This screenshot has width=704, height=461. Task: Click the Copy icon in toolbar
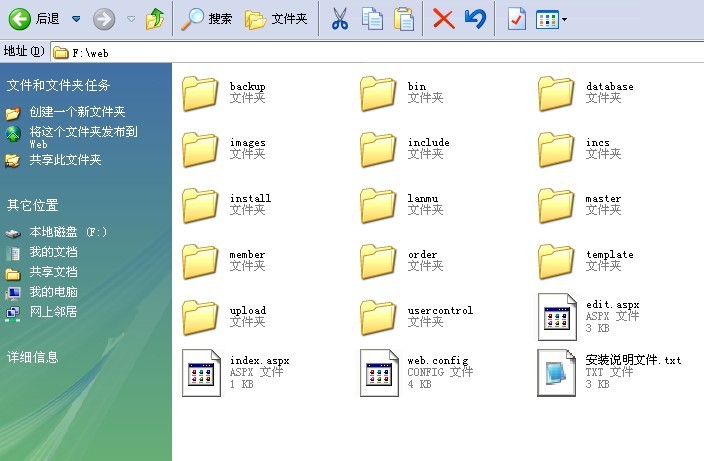click(372, 18)
